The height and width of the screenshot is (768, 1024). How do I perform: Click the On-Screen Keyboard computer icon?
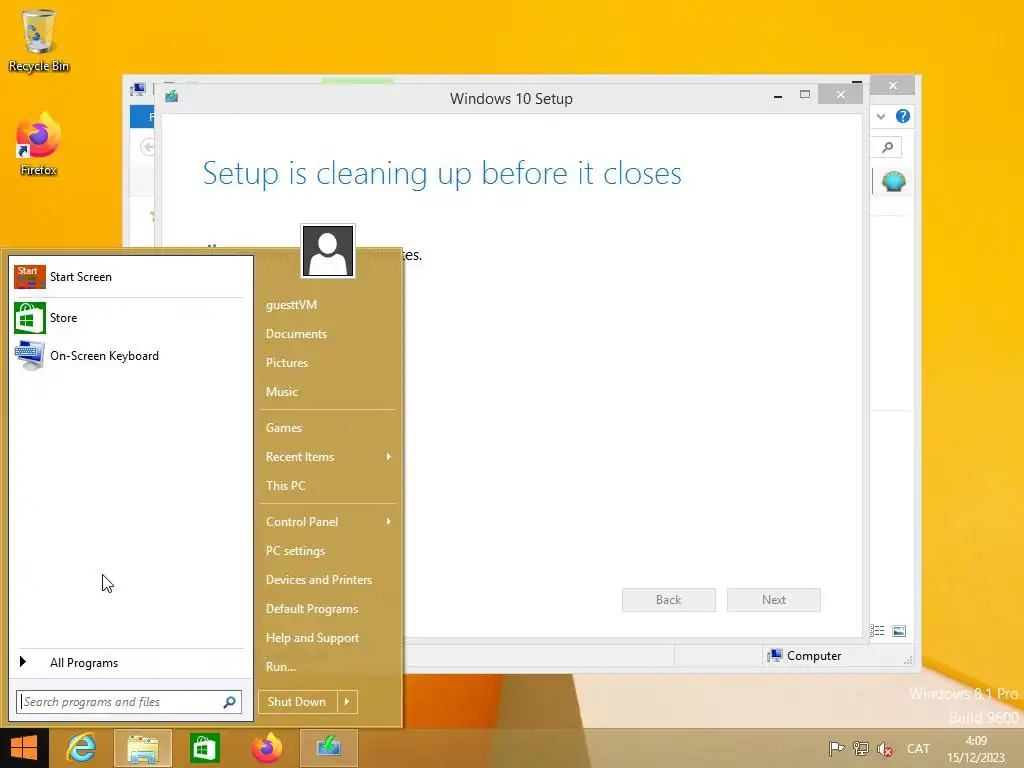[30, 356]
